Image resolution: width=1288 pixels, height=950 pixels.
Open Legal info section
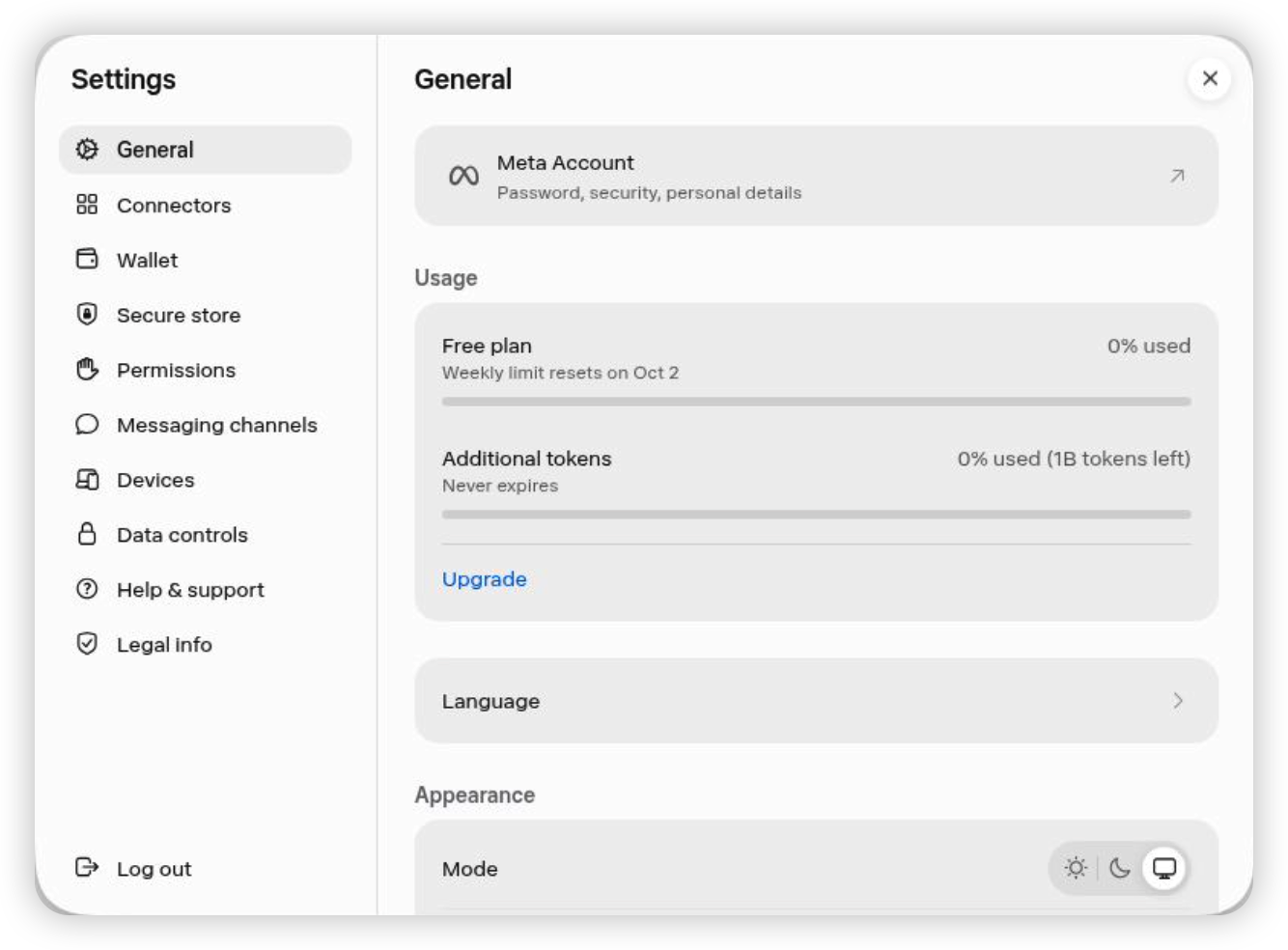pyautogui.click(x=205, y=645)
